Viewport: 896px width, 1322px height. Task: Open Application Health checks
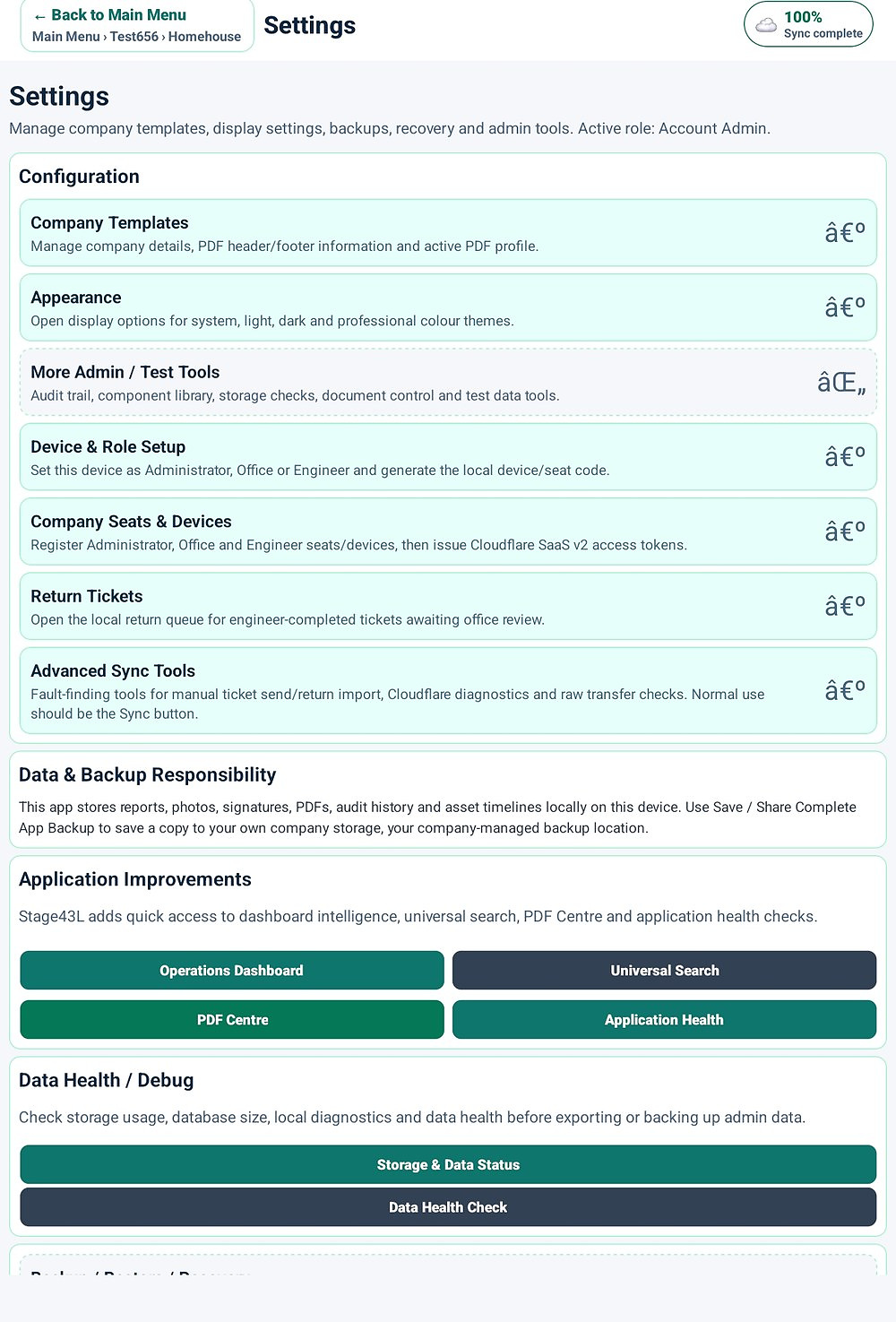pos(664,1020)
